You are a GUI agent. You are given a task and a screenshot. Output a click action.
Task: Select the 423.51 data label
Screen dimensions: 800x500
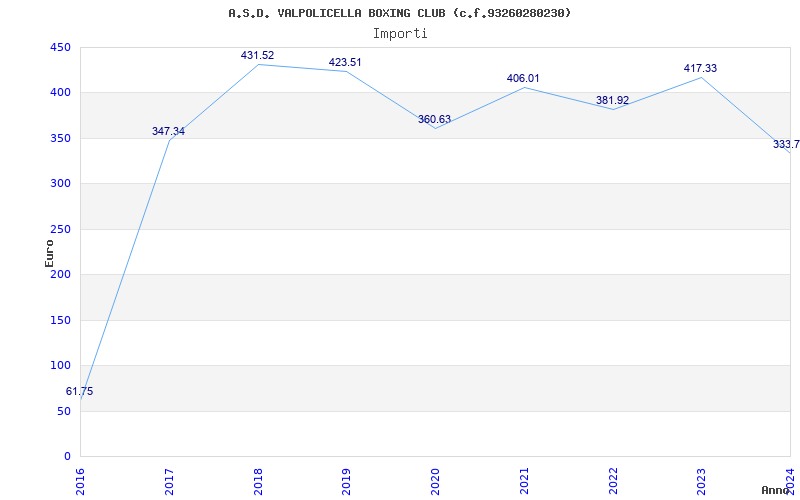[x=345, y=62]
